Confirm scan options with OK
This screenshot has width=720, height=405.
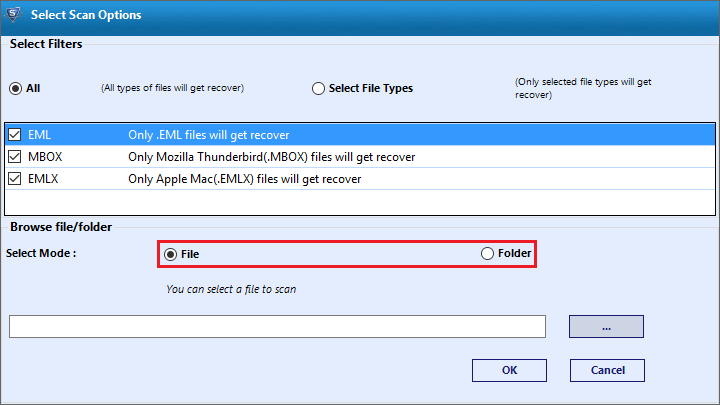(509, 370)
